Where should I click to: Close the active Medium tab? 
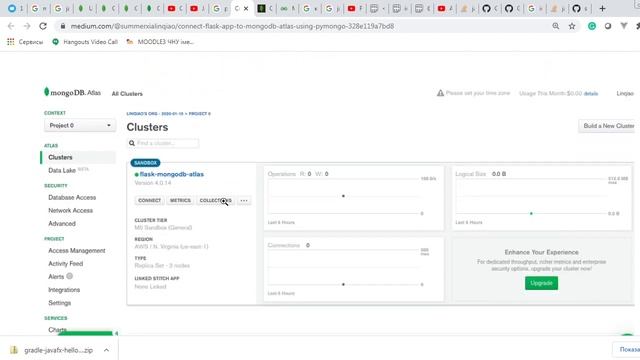tap(246, 8)
